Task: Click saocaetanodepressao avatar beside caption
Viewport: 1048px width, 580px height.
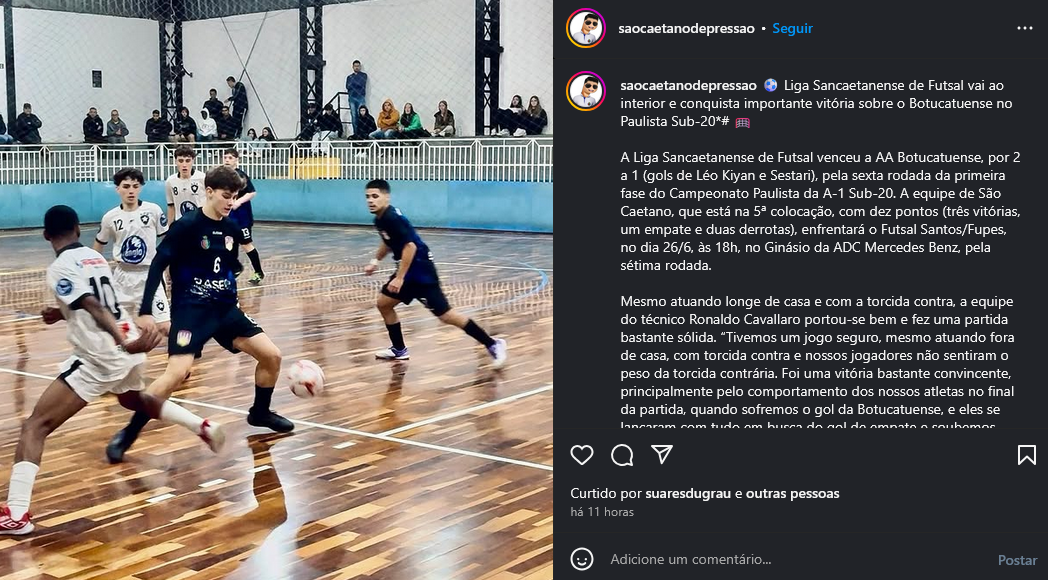Action: click(x=586, y=91)
